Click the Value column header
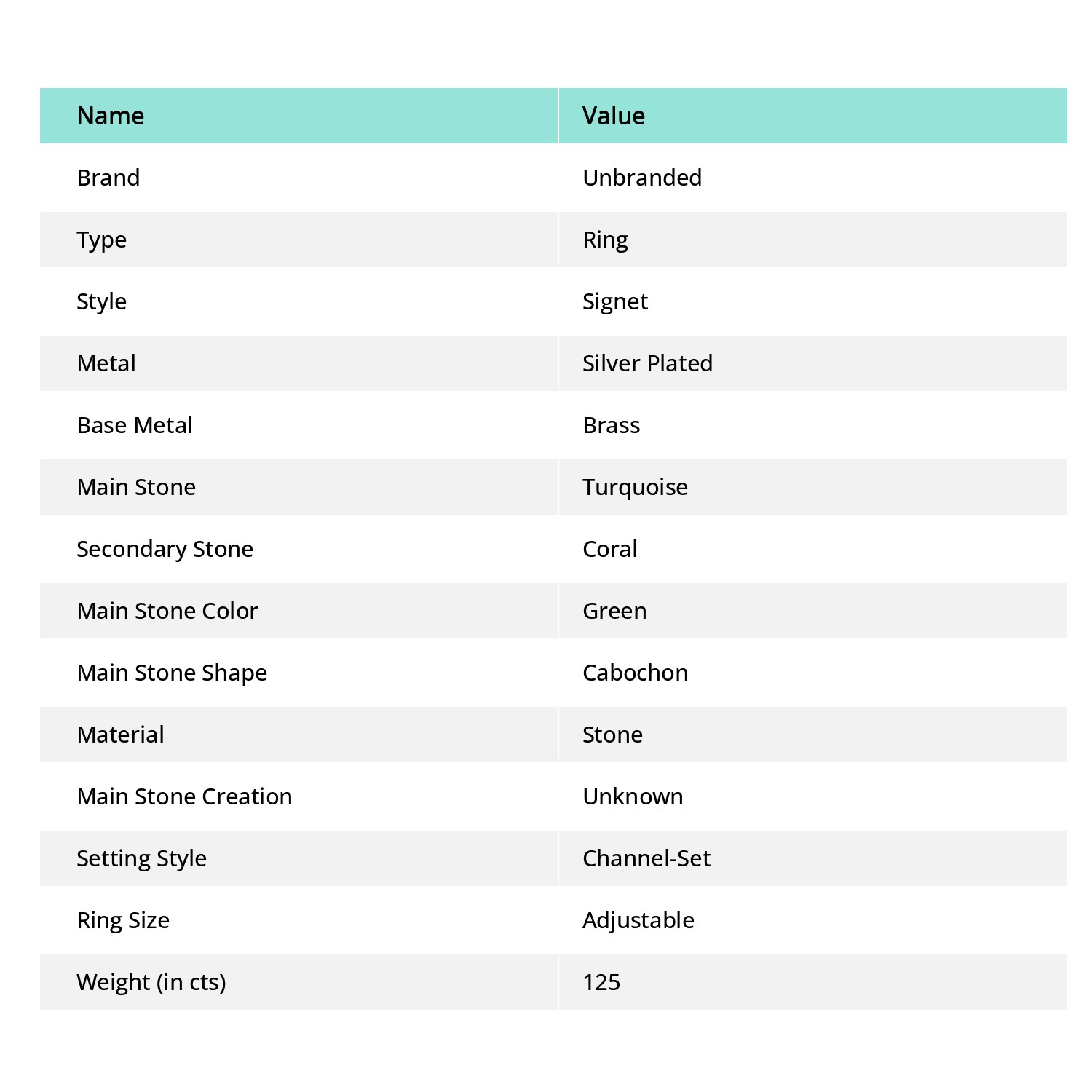This screenshot has height=1092, width=1092. (613, 116)
